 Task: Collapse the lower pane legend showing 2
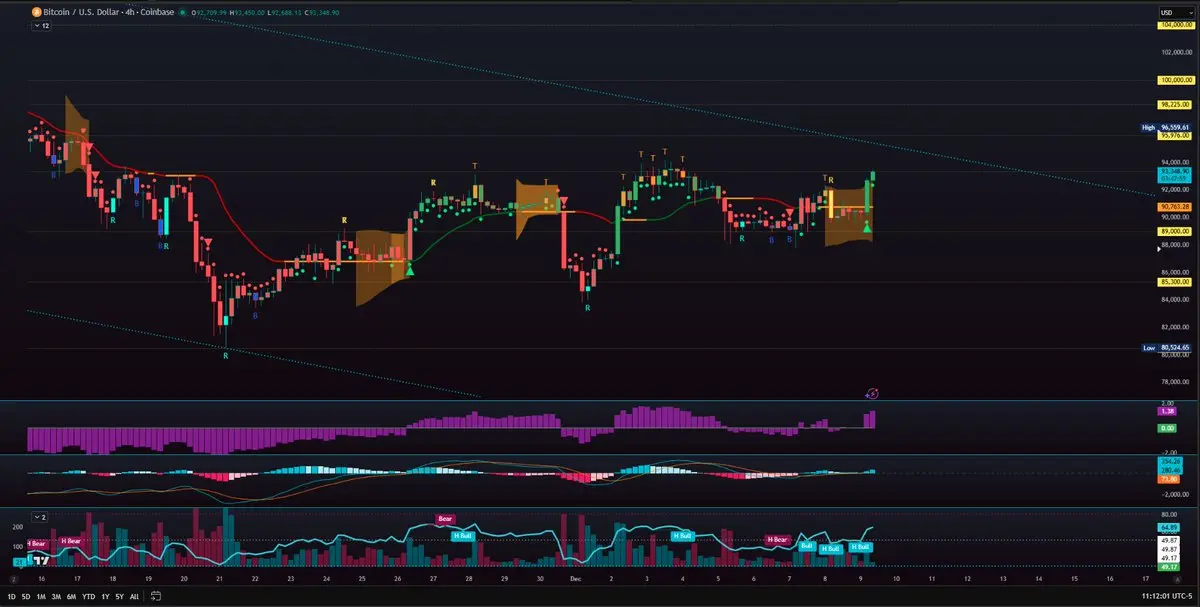coord(42,517)
